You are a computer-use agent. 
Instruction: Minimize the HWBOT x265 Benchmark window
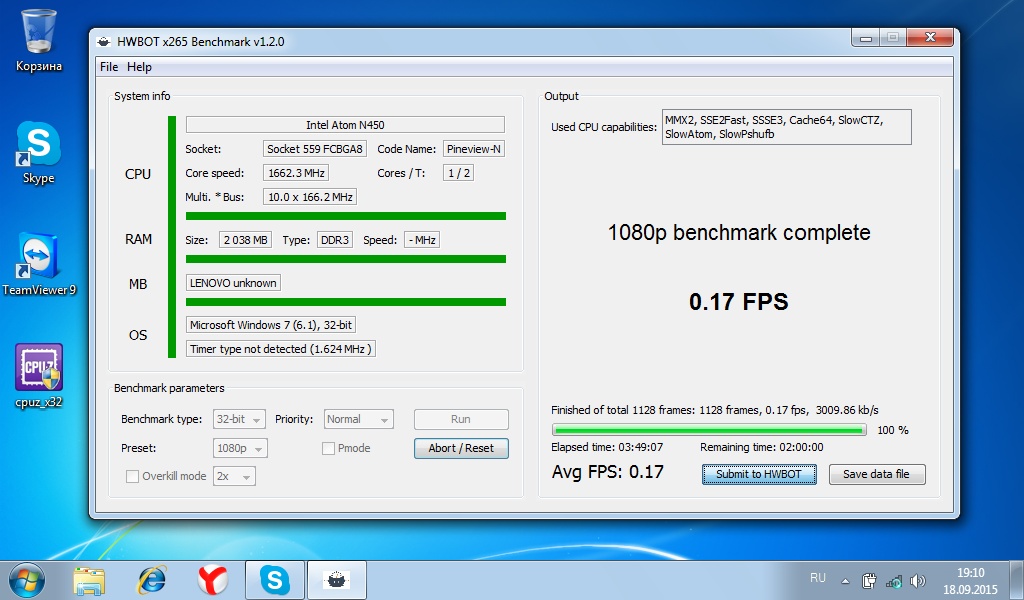click(866, 38)
